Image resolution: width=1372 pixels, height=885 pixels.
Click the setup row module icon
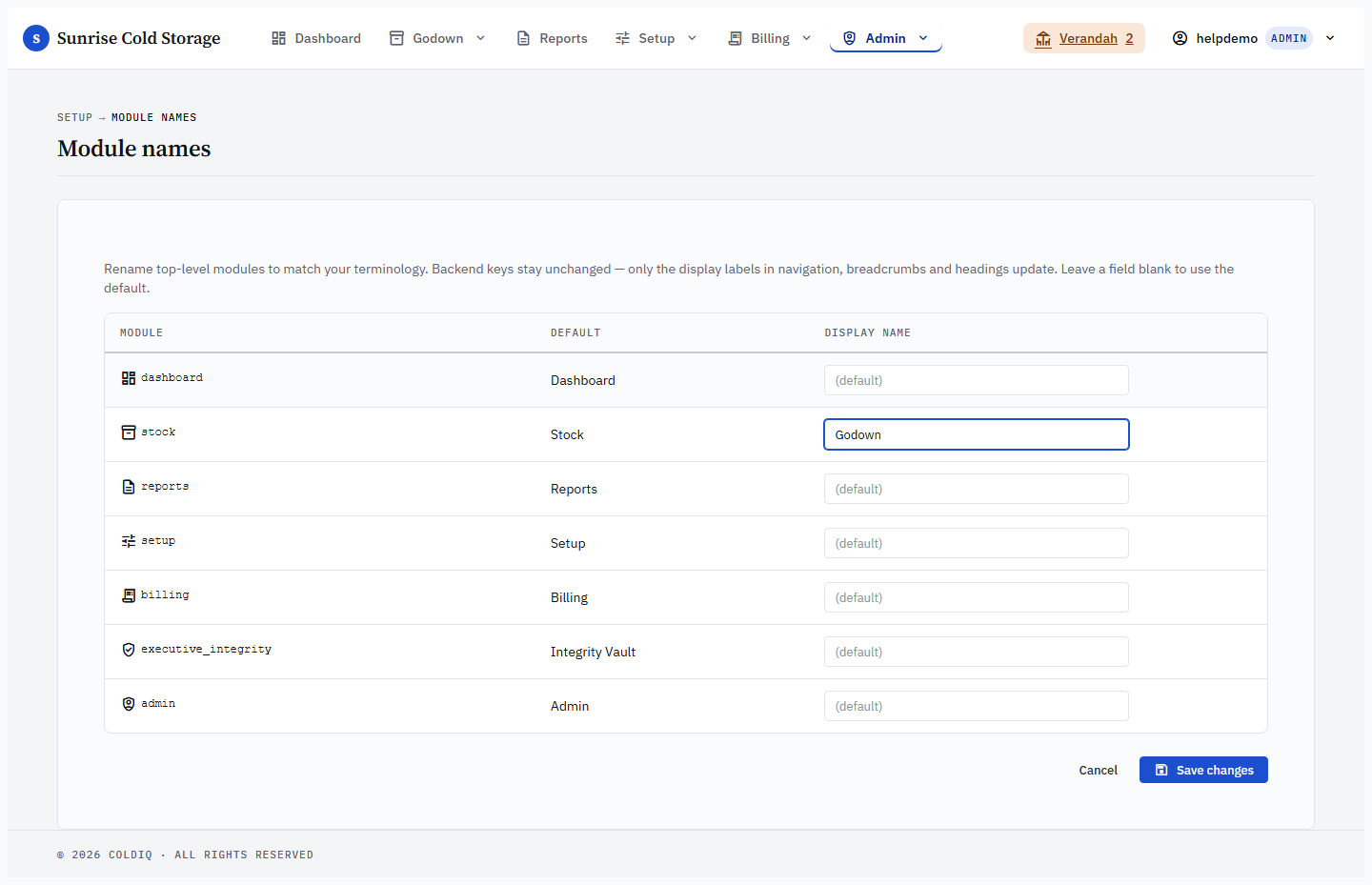coord(129,541)
